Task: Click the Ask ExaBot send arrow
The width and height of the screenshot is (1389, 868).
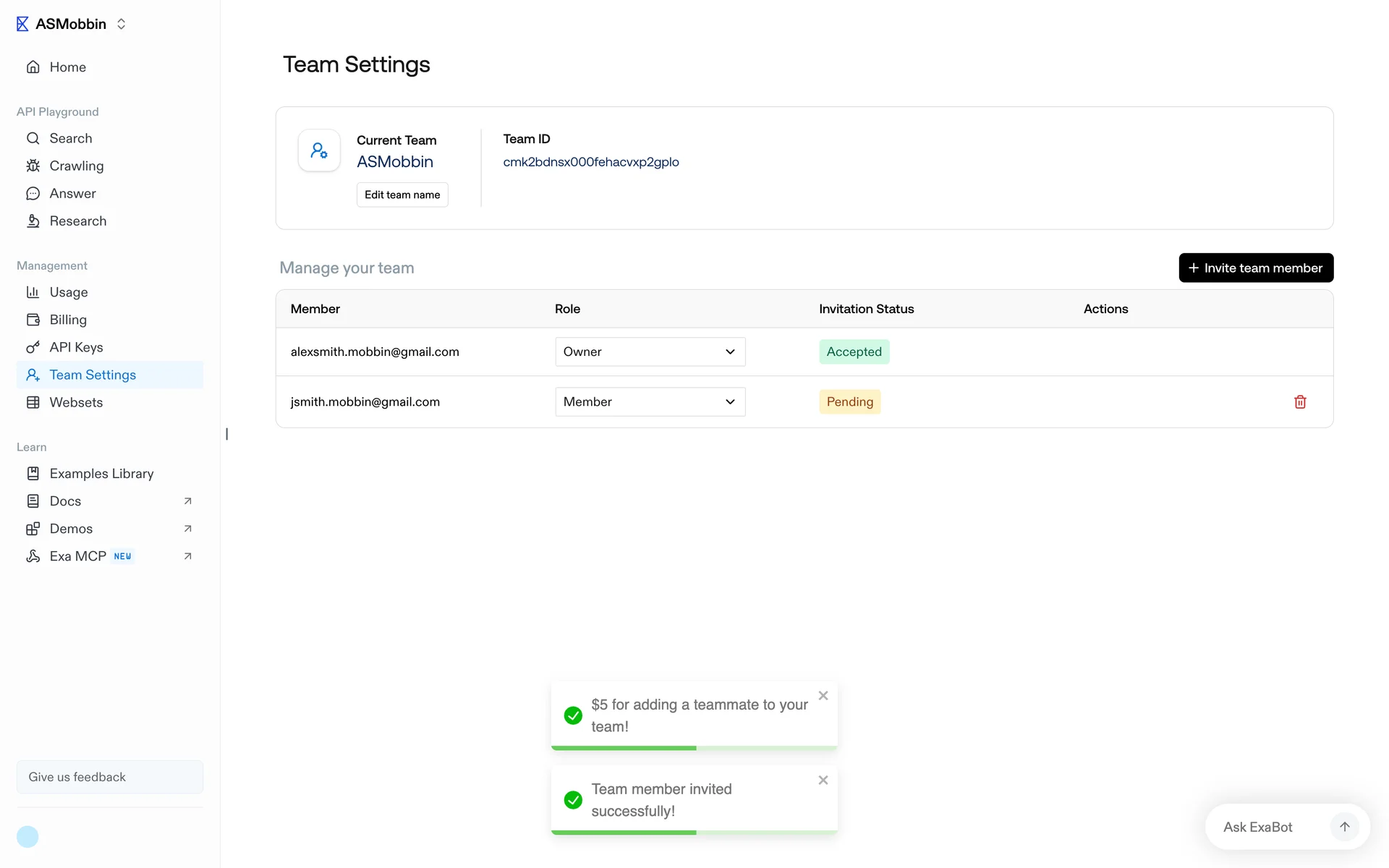Action: pos(1344,826)
